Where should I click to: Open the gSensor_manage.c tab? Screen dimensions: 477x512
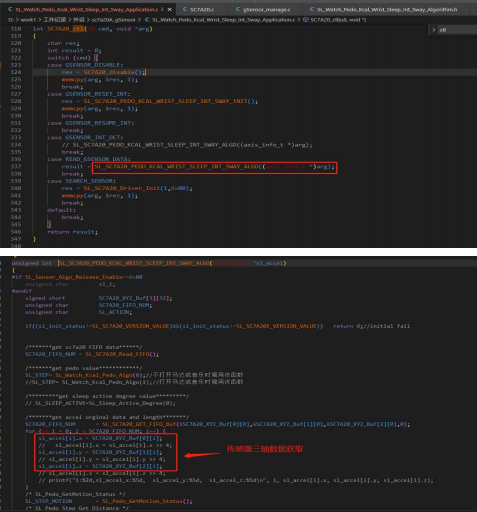[x=263, y=9]
